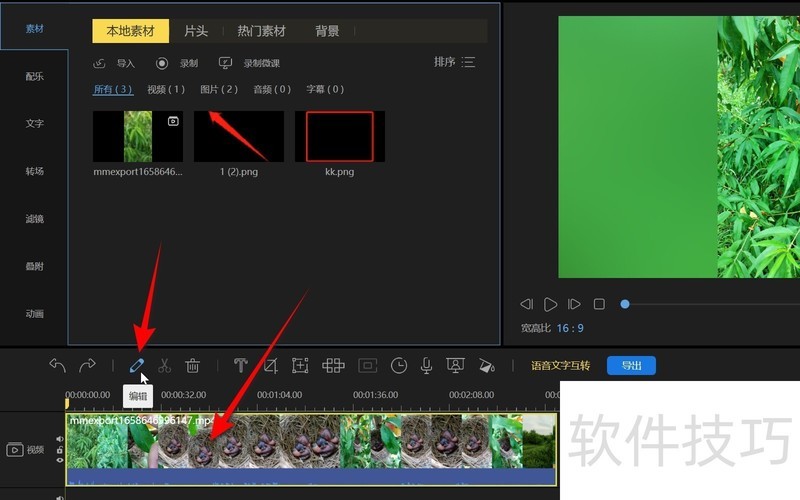Click the Undo arrow in the toolbar
Screen dimensions: 800x500
pyautogui.click(x=57, y=366)
